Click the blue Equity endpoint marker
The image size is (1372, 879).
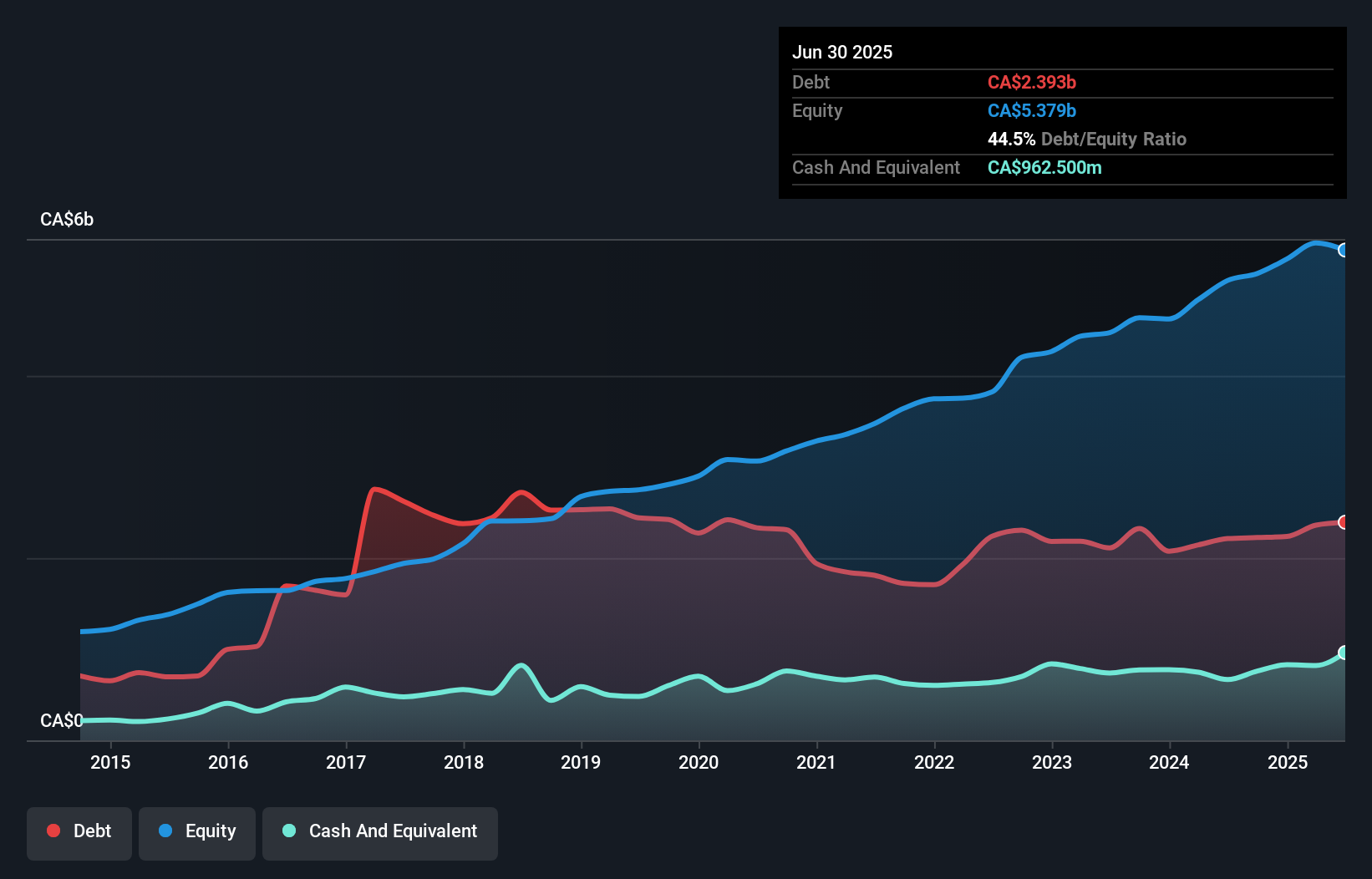[x=1343, y=250]
